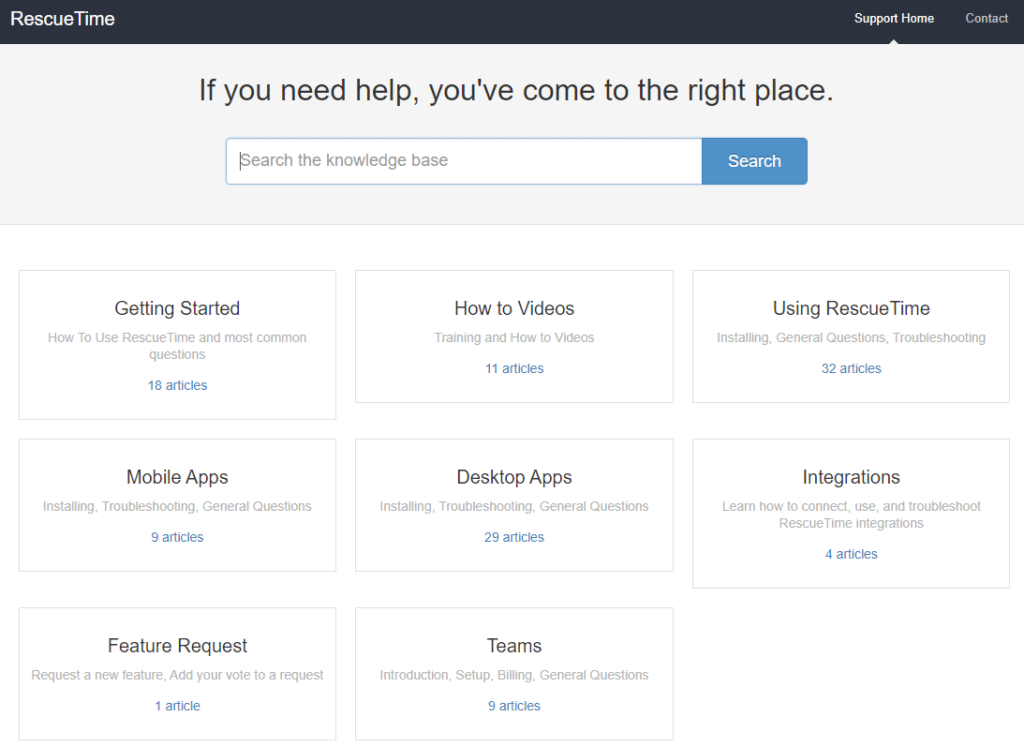The width and height of the screenshot is (1024, 747).
Task: Open the Integrations category
Action: pos(851,477)
